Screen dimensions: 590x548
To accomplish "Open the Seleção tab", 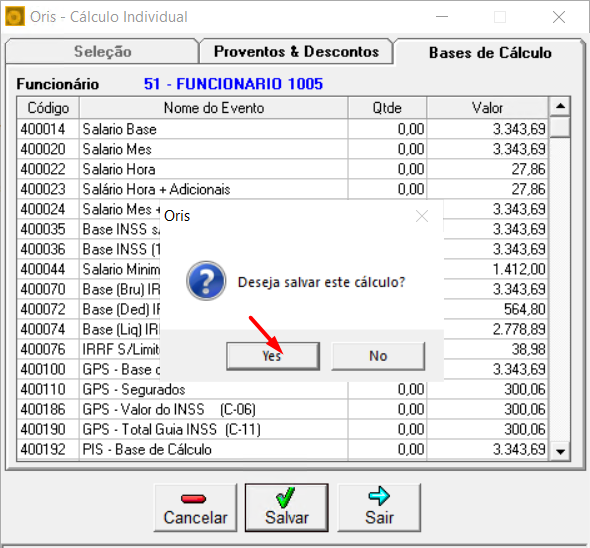I will [x=102, y=52].
